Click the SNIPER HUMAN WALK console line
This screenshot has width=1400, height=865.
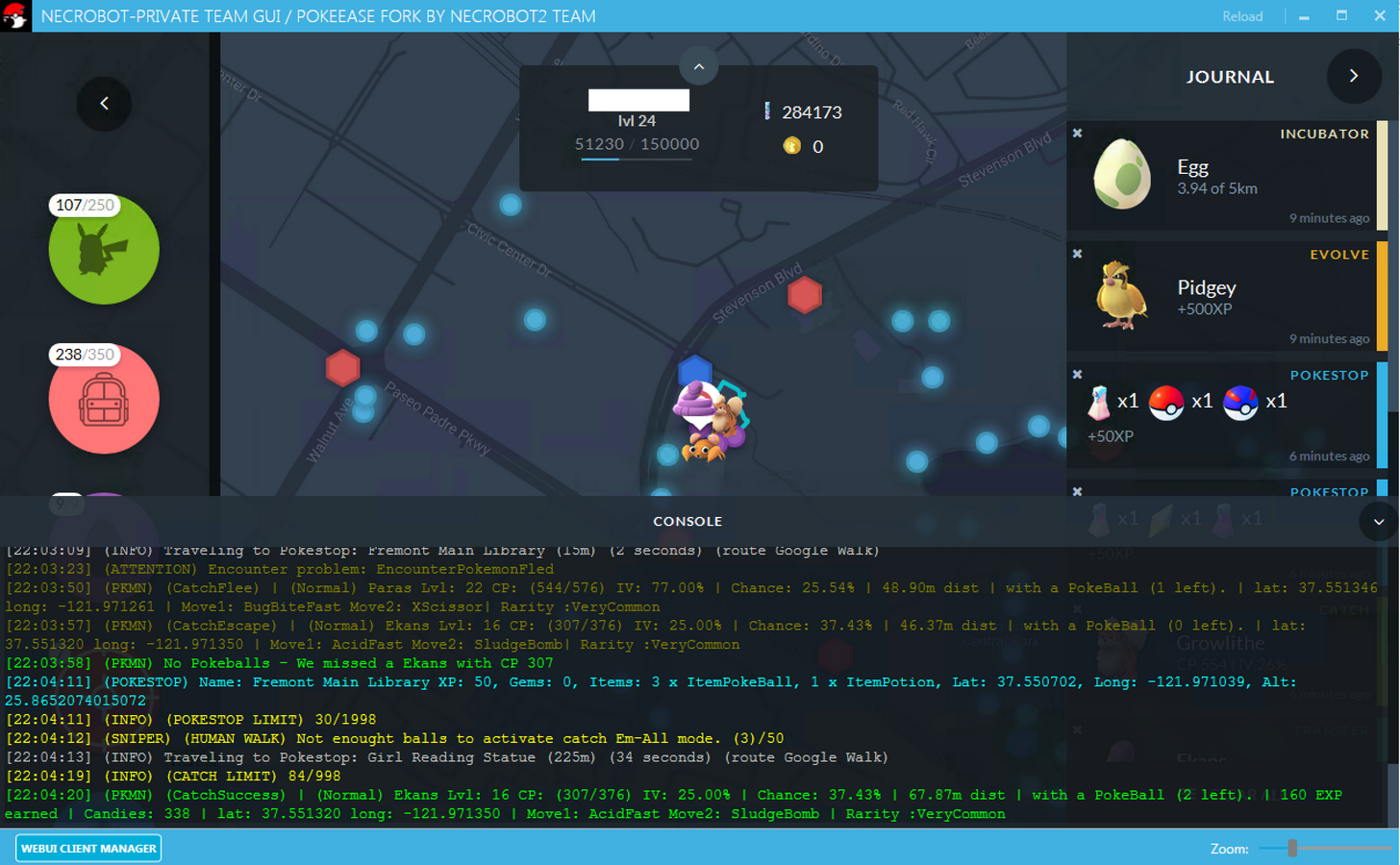coord(394,739)
